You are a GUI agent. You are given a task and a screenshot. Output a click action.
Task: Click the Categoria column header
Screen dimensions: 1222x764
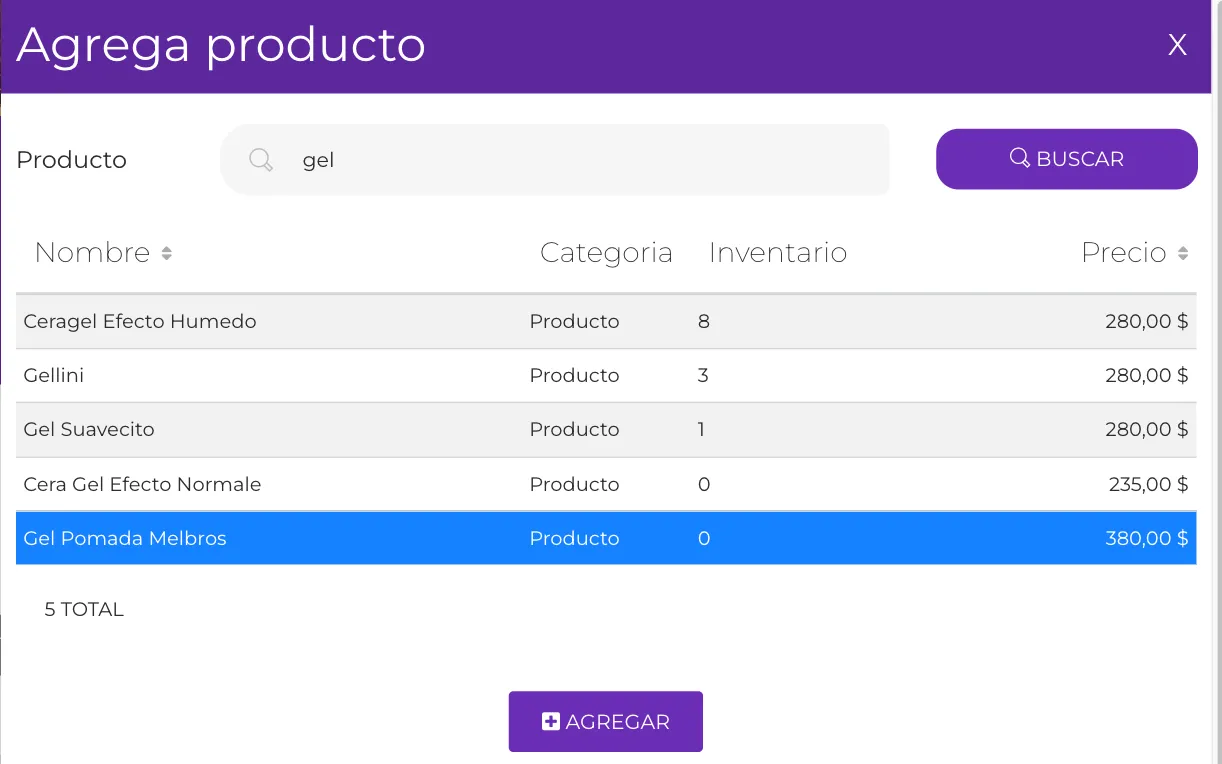click(606, 252)
